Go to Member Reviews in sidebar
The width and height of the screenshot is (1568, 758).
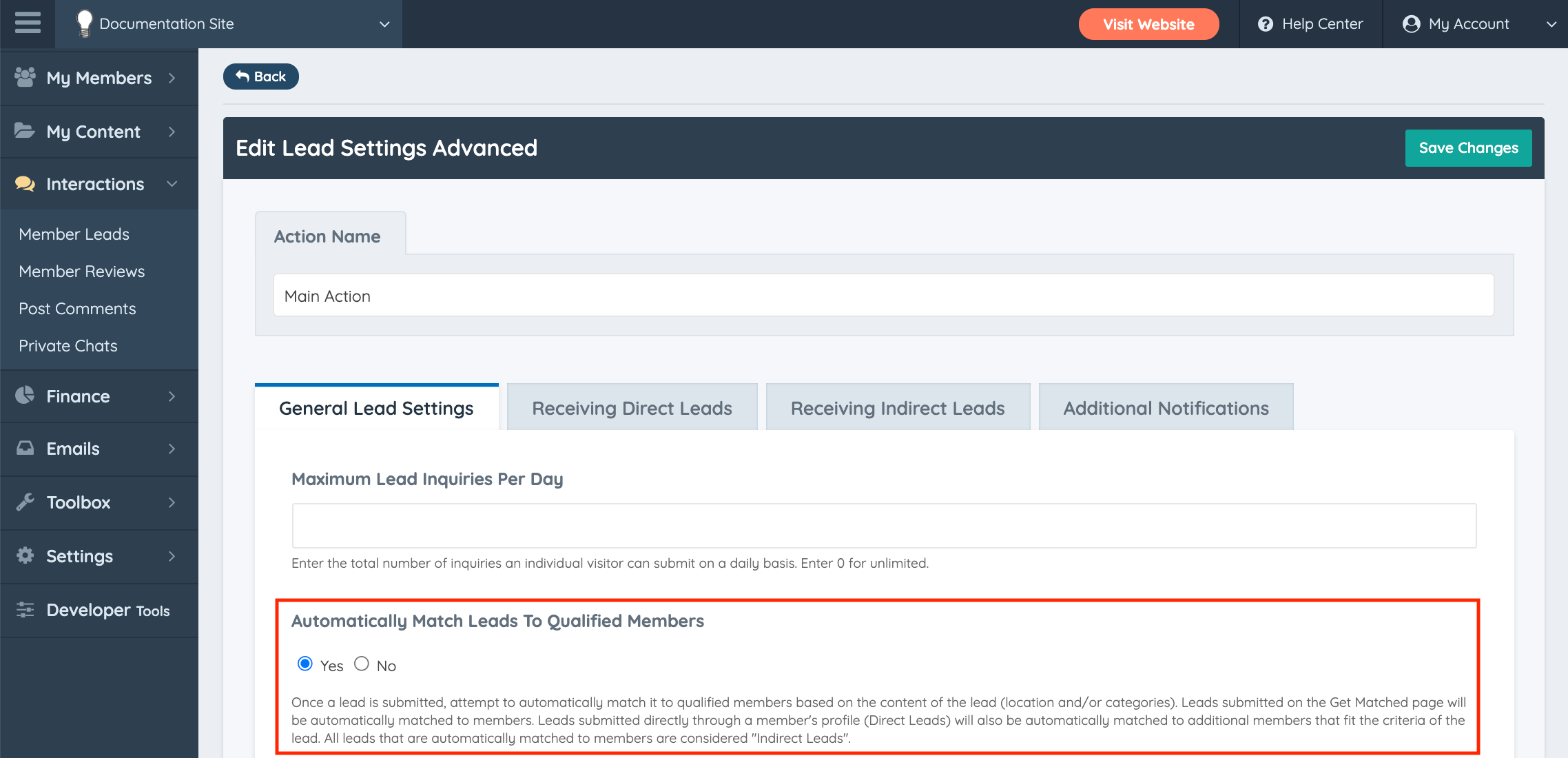82,272
